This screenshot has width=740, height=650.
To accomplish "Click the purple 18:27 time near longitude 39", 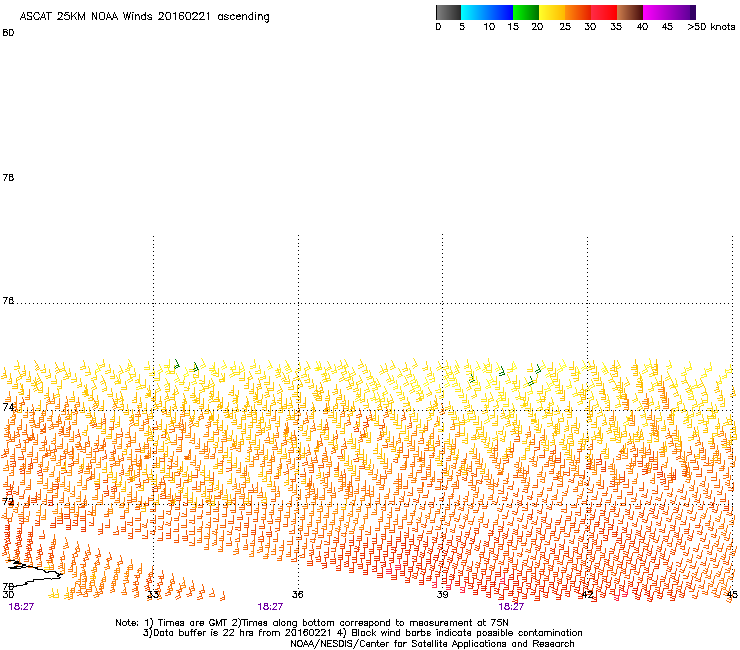I will pyautogui.click(x=511, y=607).
